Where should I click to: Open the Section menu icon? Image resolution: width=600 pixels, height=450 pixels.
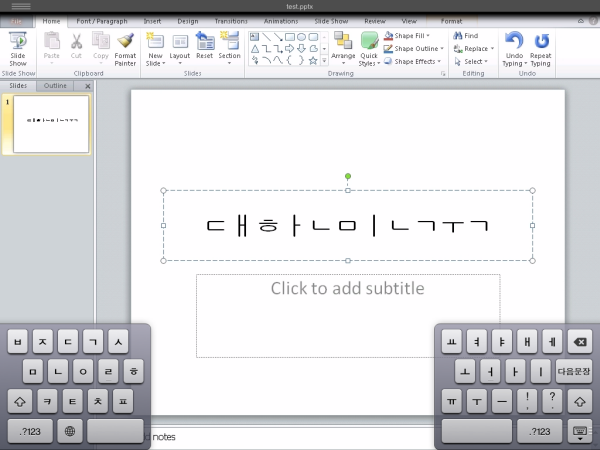[x=229, y=48]
